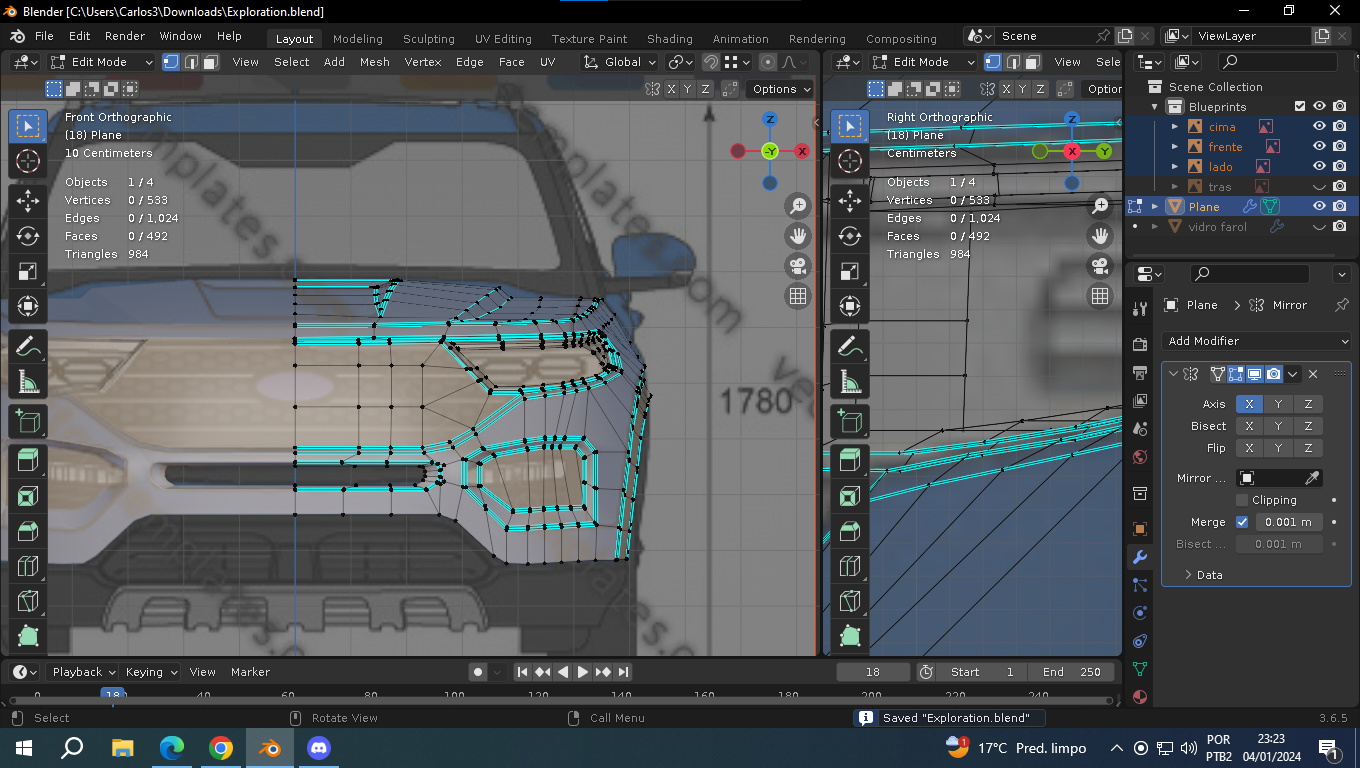Activate the Measure tool
This screenshot has width=1360, height=768.
click(x=28, y=381)
